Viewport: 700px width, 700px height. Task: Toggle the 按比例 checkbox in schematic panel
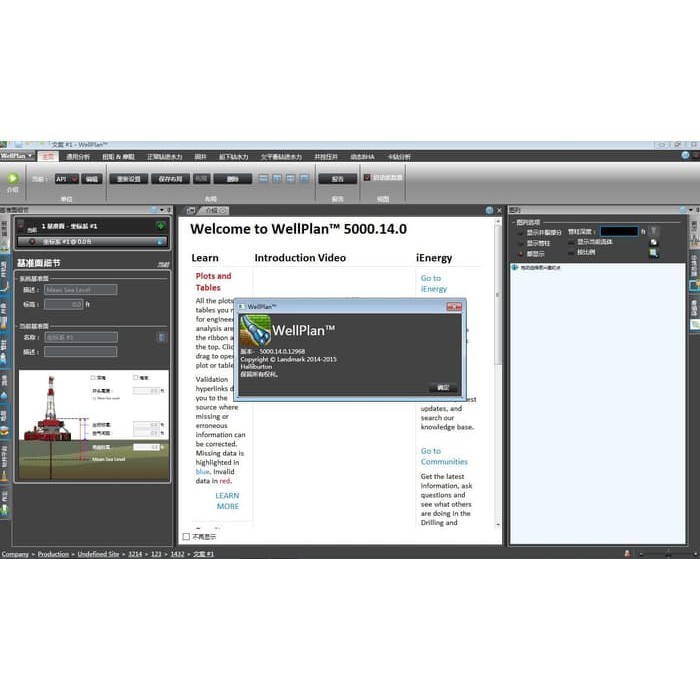coord(571,253)
